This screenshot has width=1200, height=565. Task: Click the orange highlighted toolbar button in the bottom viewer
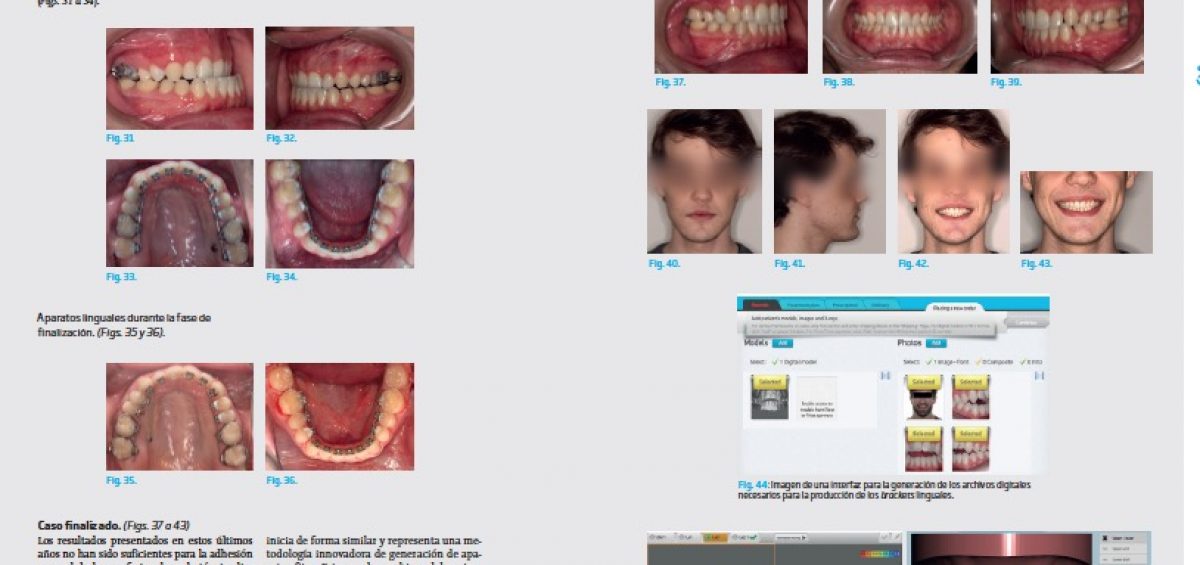point(715,538)
